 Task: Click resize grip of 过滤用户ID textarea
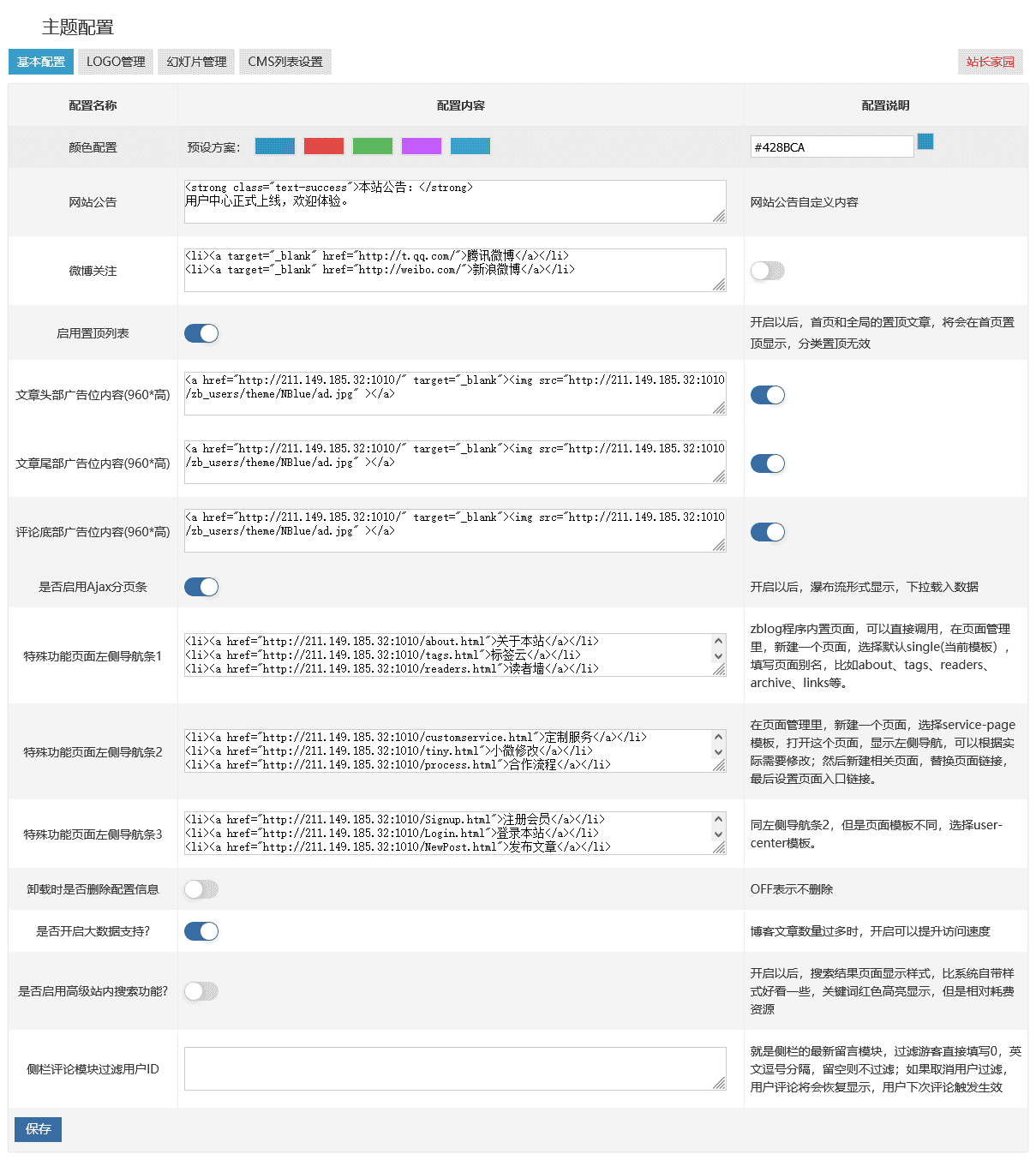[x=719, y=1084]
